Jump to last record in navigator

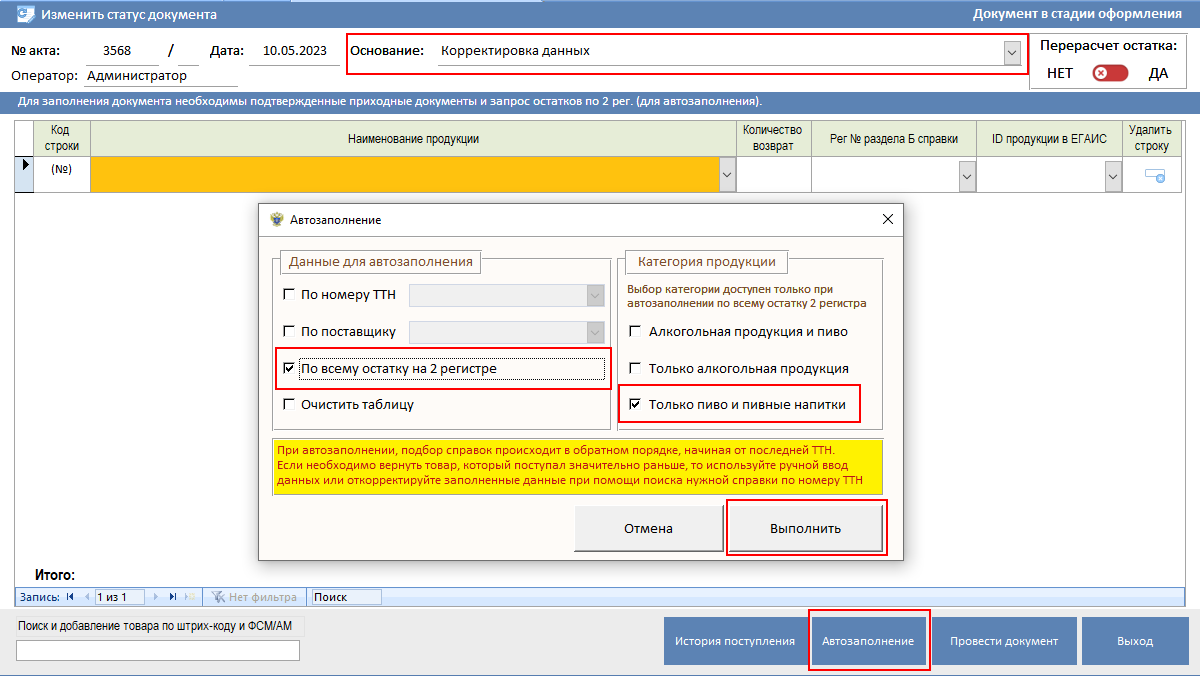tap(173, 597)
